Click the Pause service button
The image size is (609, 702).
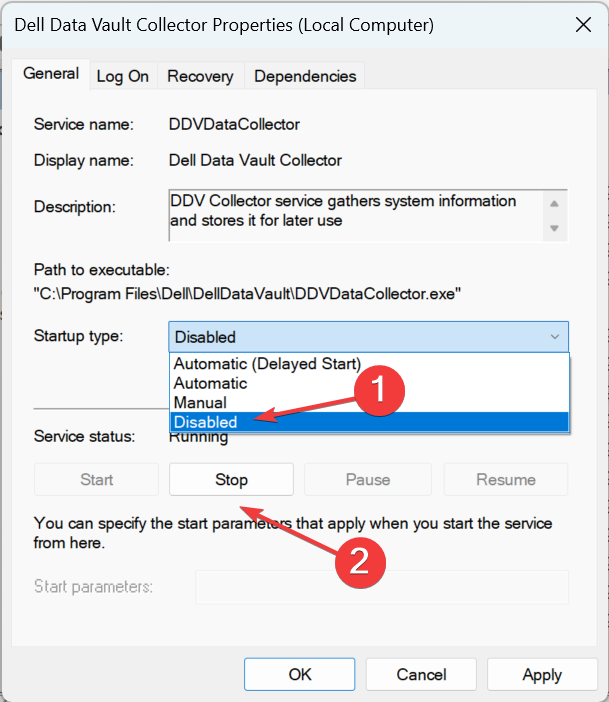point(367,480)
